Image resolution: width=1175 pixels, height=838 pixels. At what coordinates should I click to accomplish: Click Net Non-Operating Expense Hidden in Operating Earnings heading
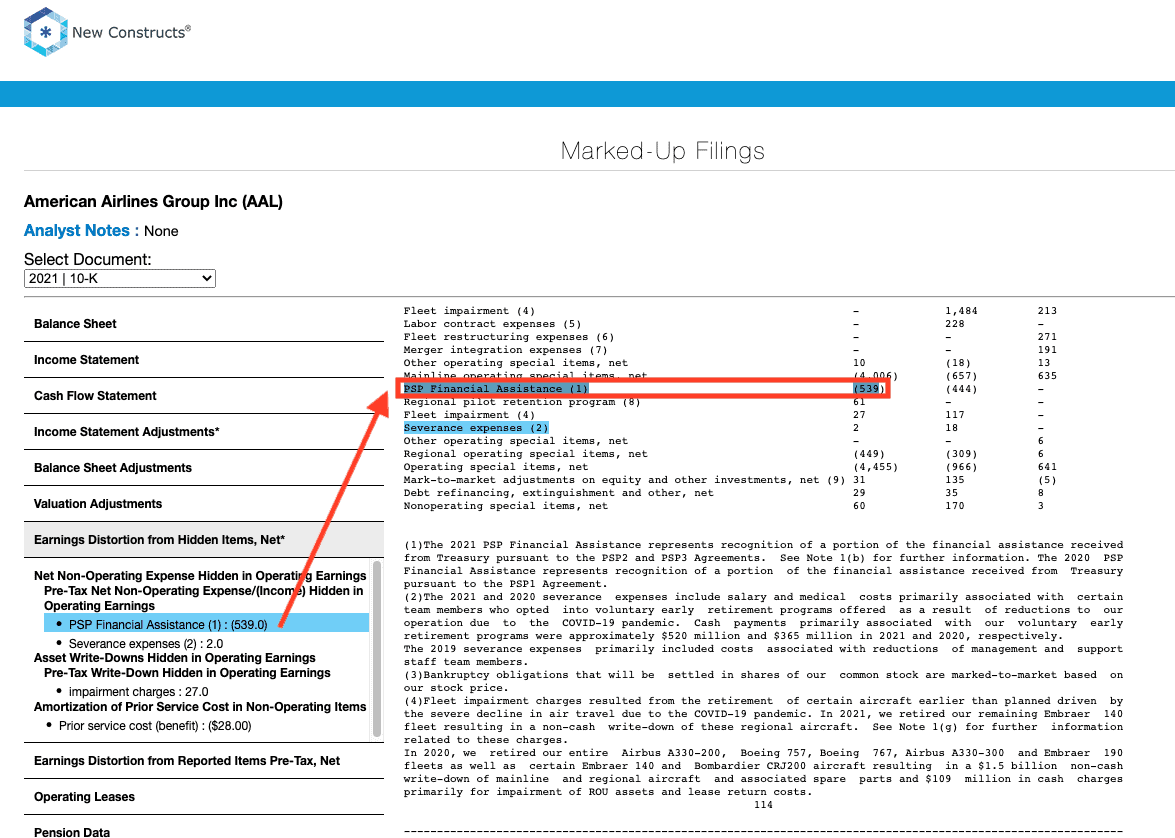(200, 576)
